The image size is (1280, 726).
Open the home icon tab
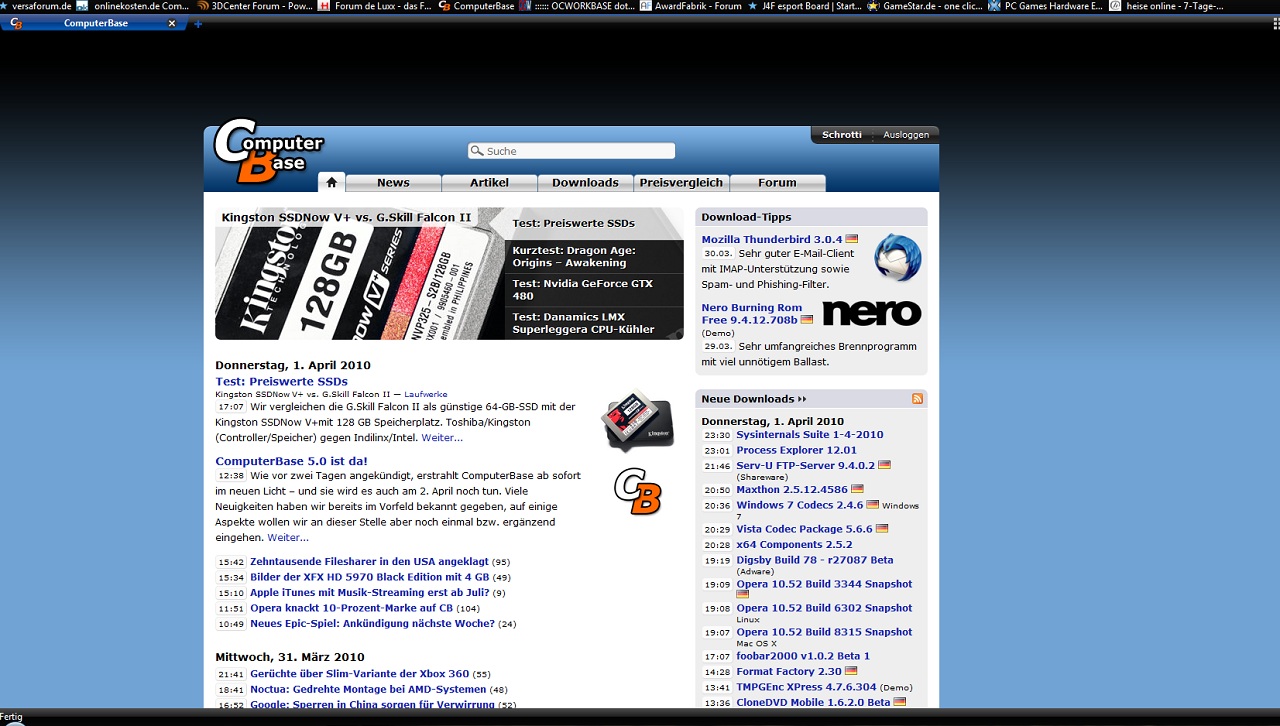pyautogui.click(x=332, y=182)
